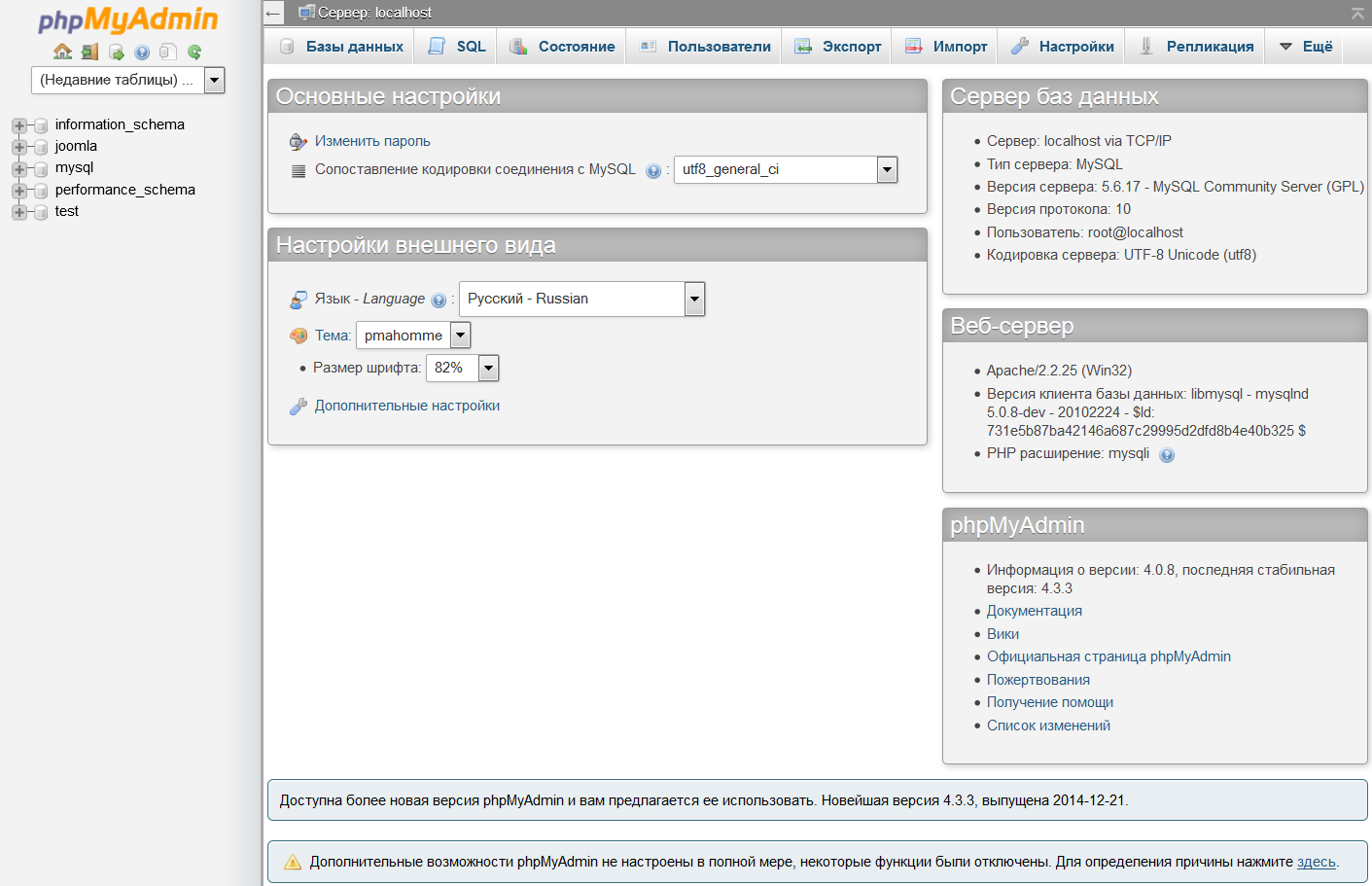Image resolution: width=1372 pixels, height=886 pixels.
Task: Click the back arrow beside Сервер: localhost
Action: click(273, 13)
